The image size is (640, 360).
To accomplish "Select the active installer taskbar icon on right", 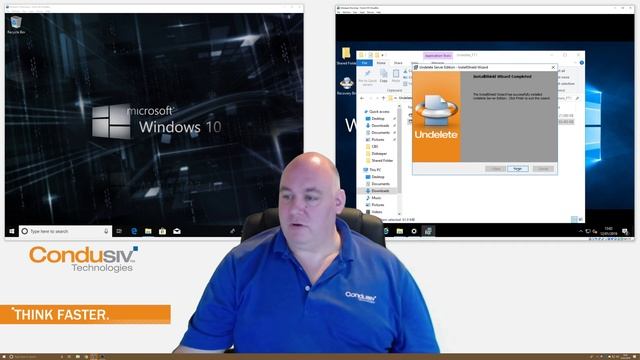I will (x=428, y=231).
